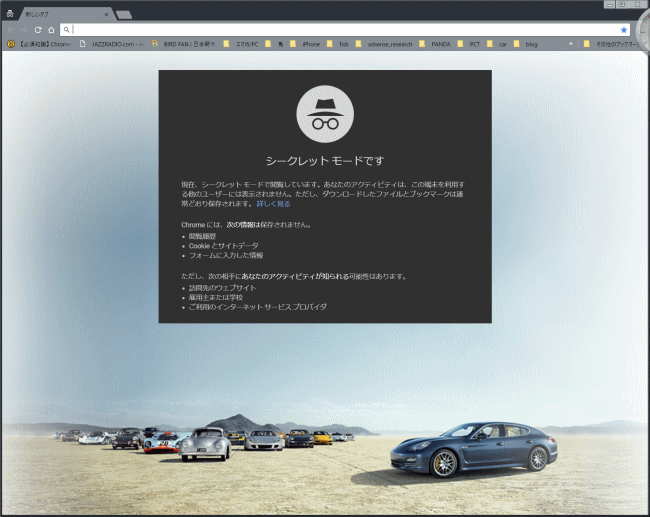Expand the PANDA bookmark folder
The width and height of the screenshot is (650, 517).
435,44
